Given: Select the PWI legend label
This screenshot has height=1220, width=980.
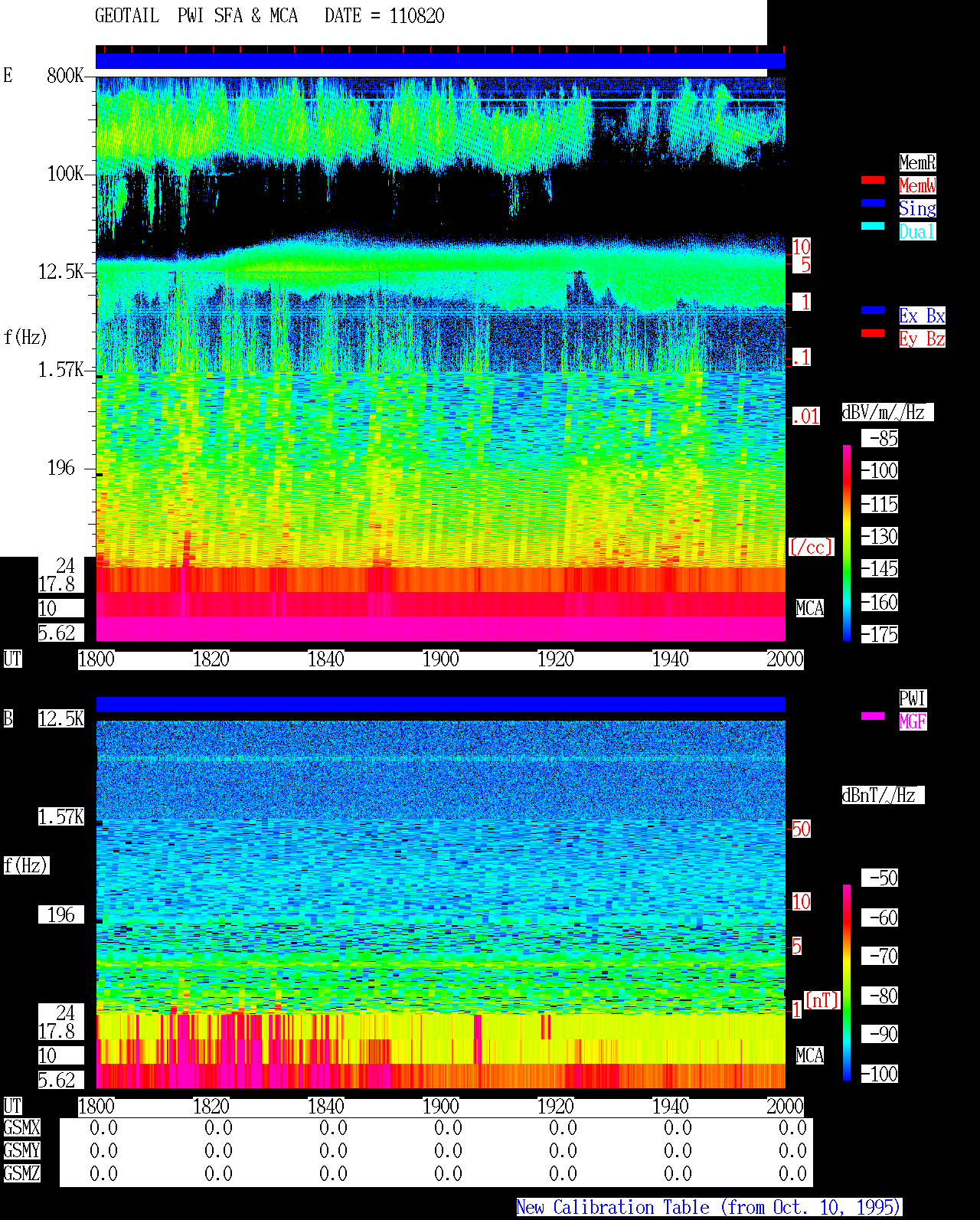Looking at the screenshot, I should tap(913, 698).
